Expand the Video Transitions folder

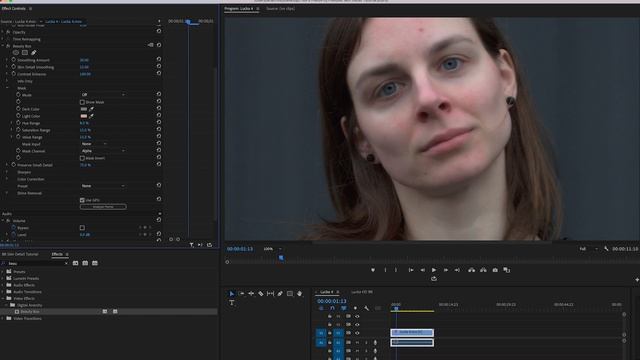pos(3,318)
